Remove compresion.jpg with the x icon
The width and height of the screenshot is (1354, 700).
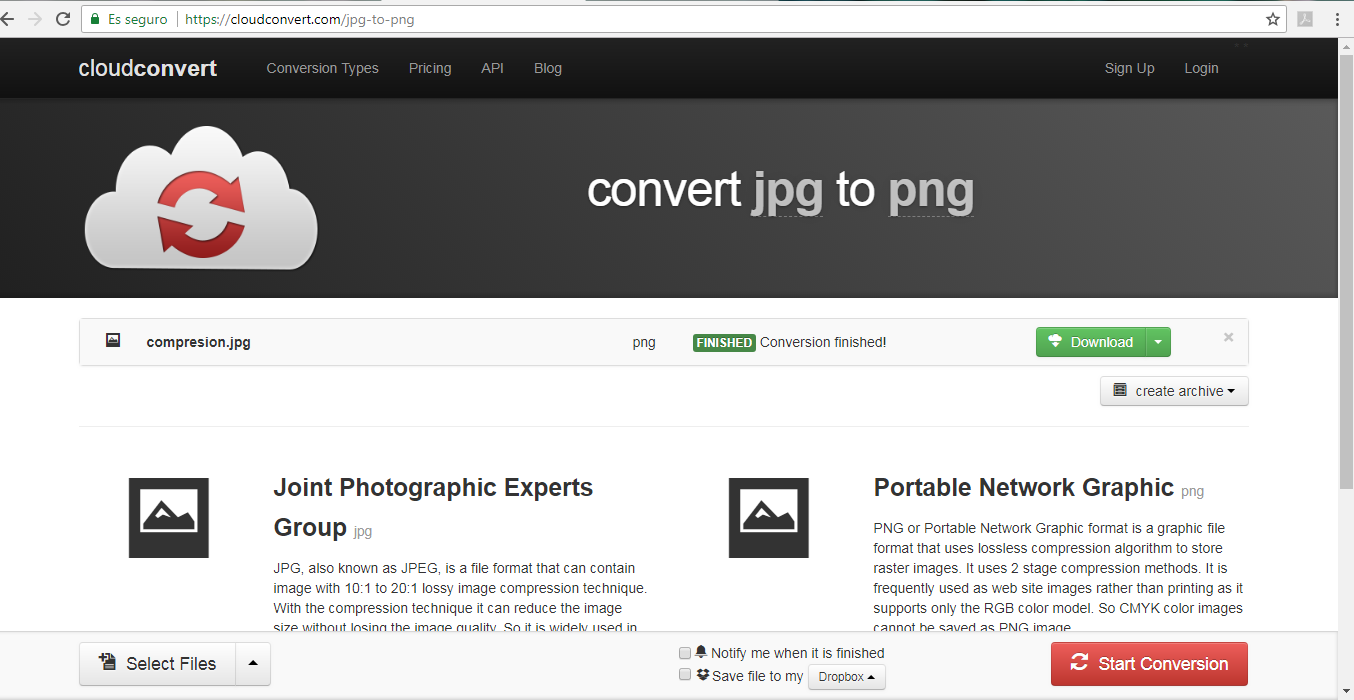tap(1229, 337)
